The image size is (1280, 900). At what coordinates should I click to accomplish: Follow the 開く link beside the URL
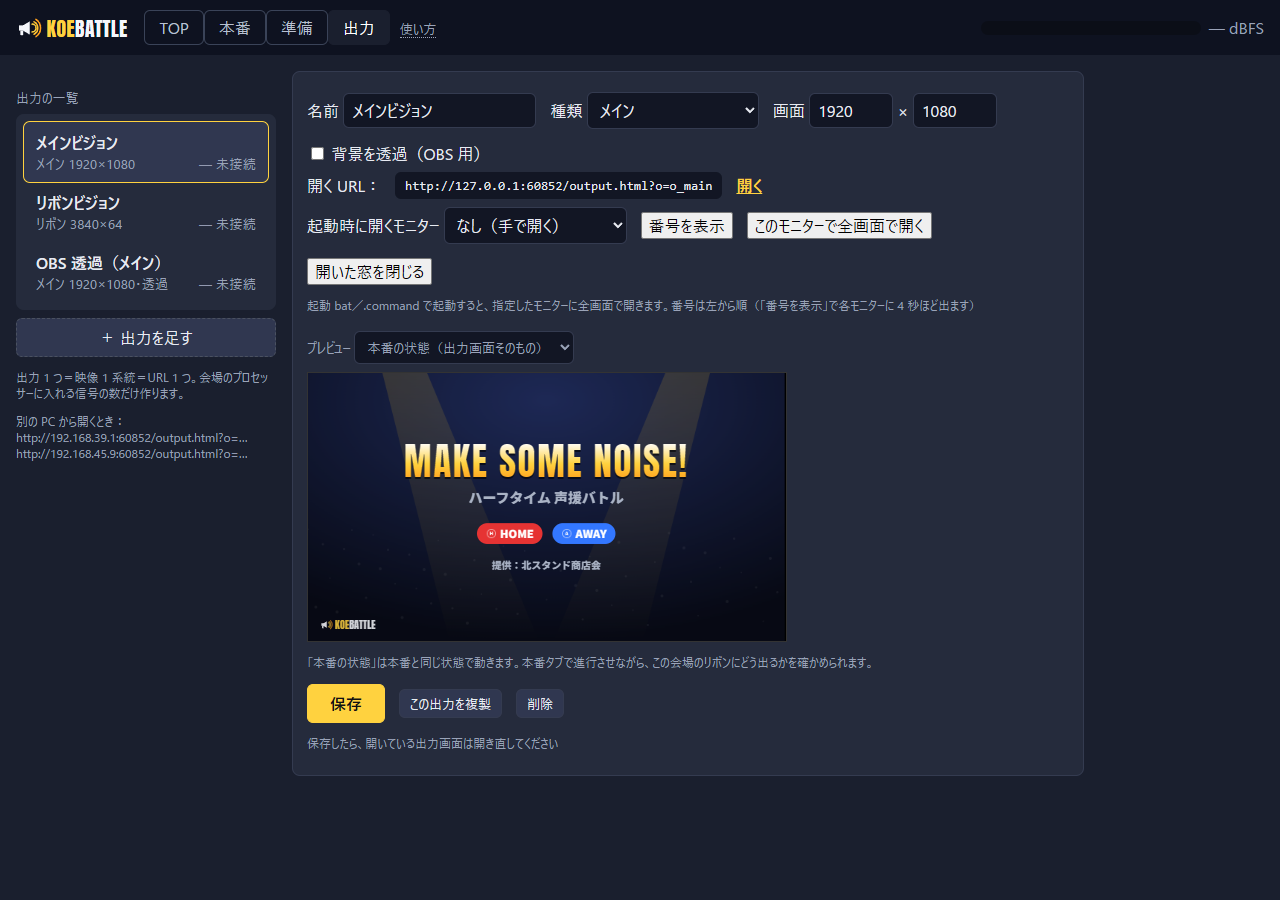[x=750, y=186]
